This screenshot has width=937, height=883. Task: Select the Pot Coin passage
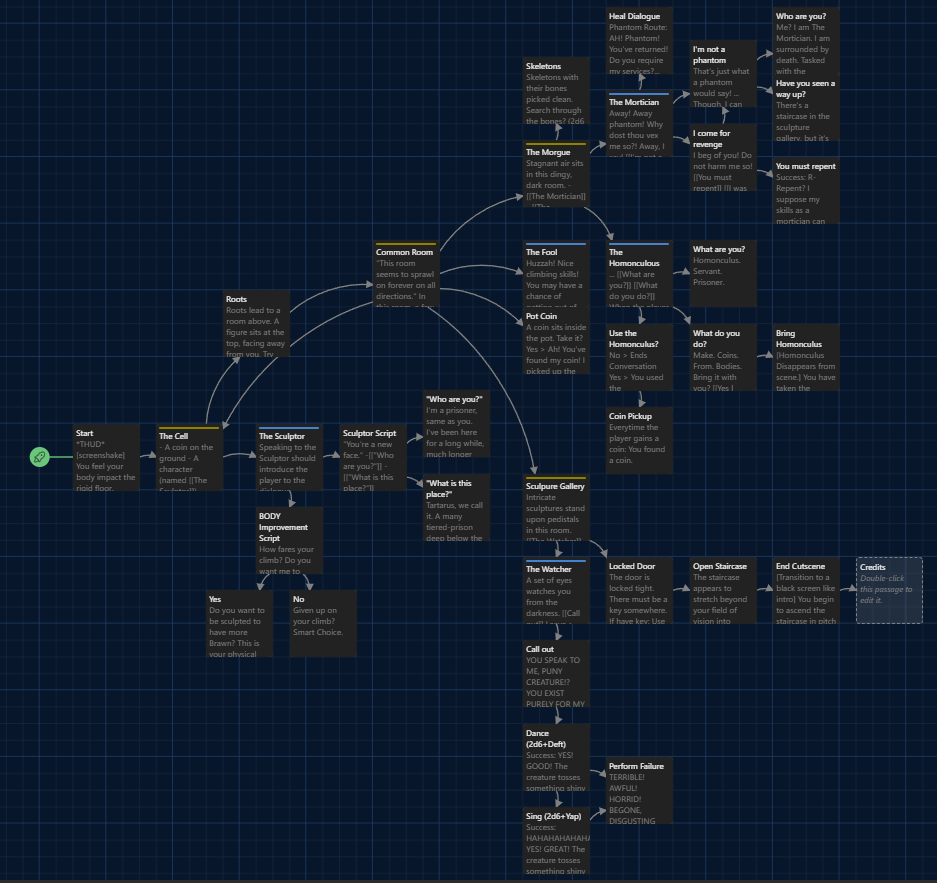(x=556, y=341)
